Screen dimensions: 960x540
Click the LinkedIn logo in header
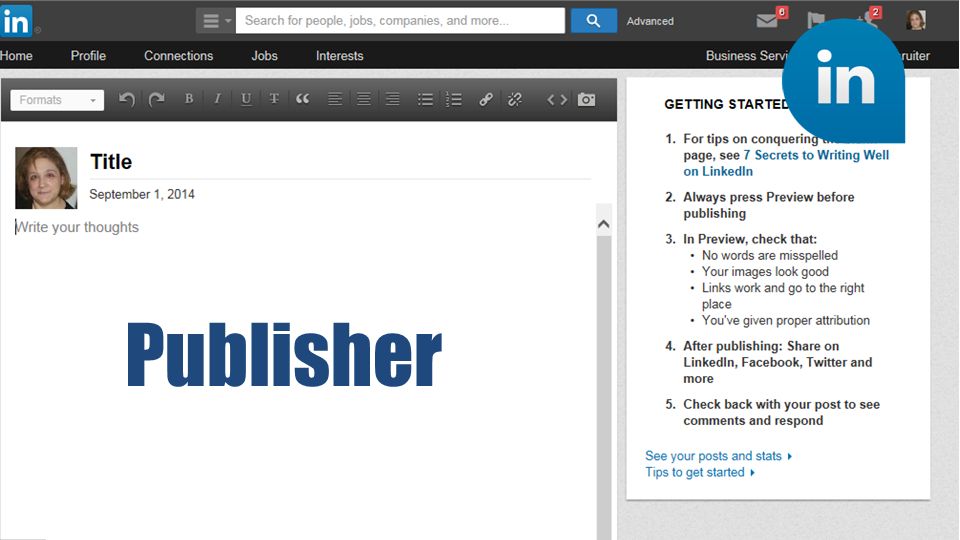(16, 21)
